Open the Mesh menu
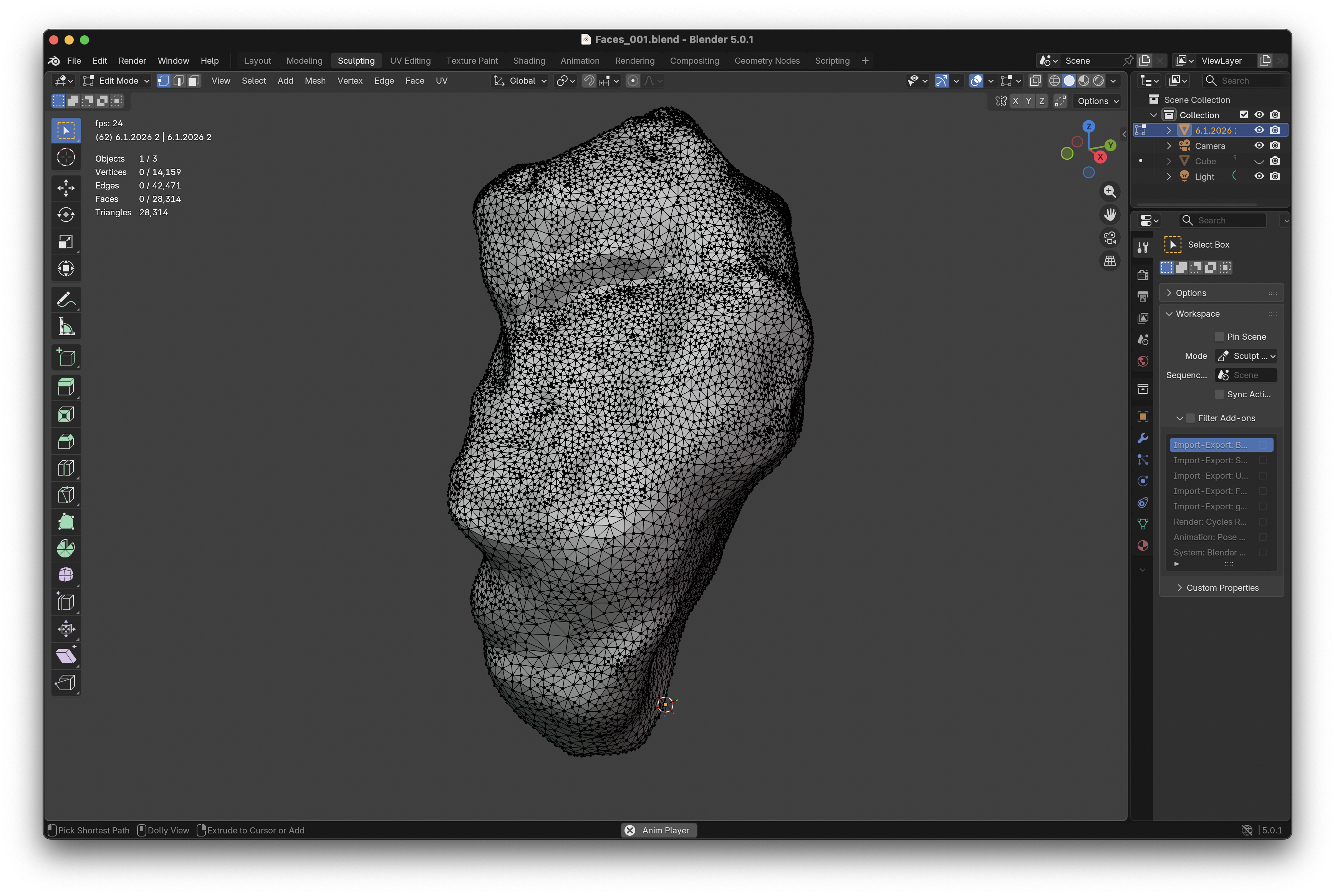Screen dimensions: 1335x896 pyautogui.click(x=315, y=81)
